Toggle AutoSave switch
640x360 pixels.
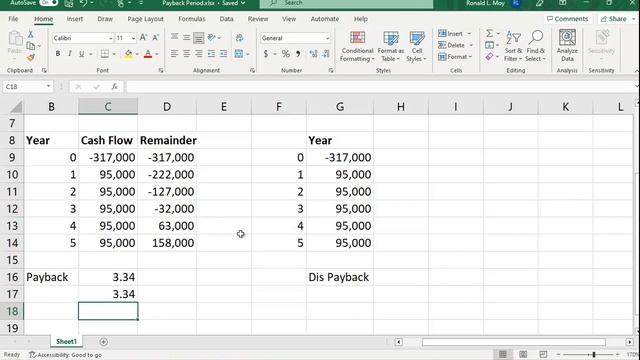(49, 3)
